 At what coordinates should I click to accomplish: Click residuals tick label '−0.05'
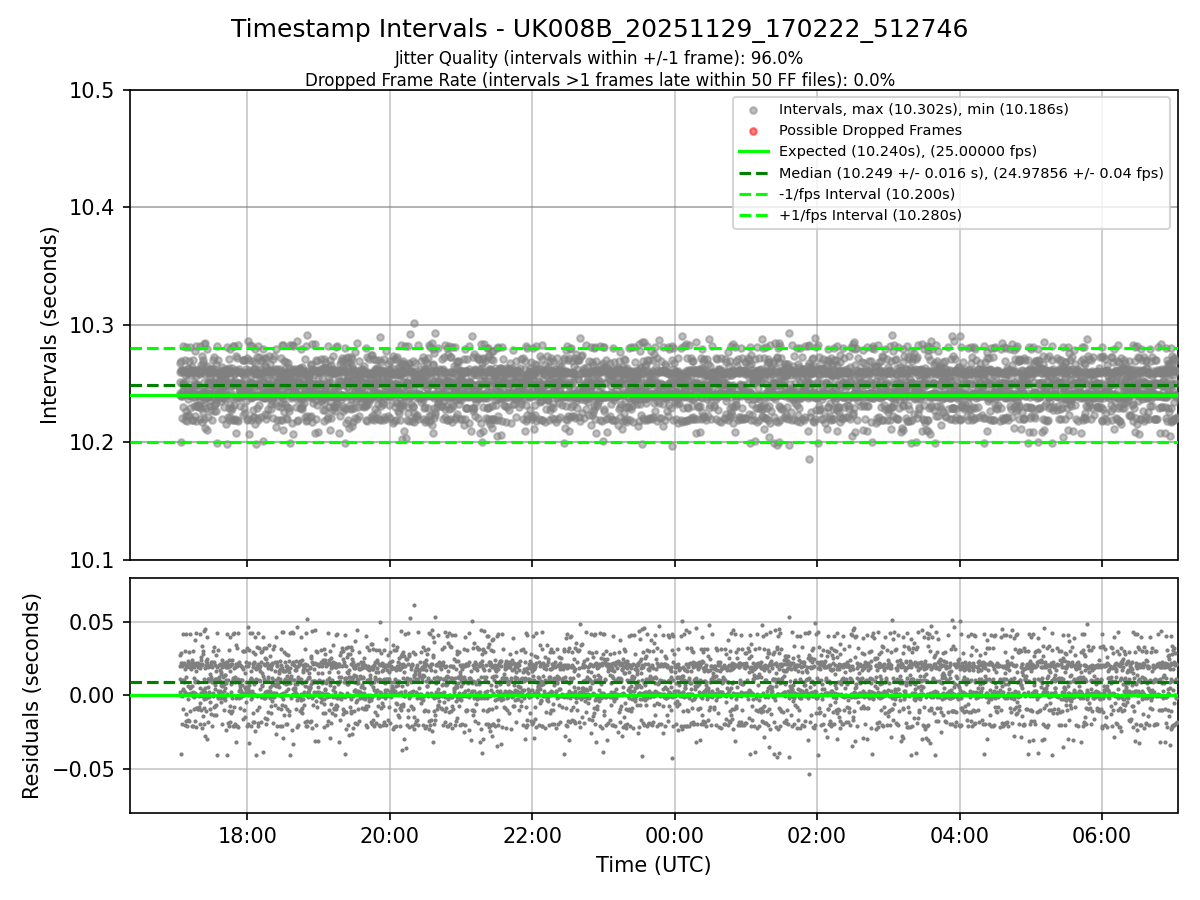click(x=86, y=769)
